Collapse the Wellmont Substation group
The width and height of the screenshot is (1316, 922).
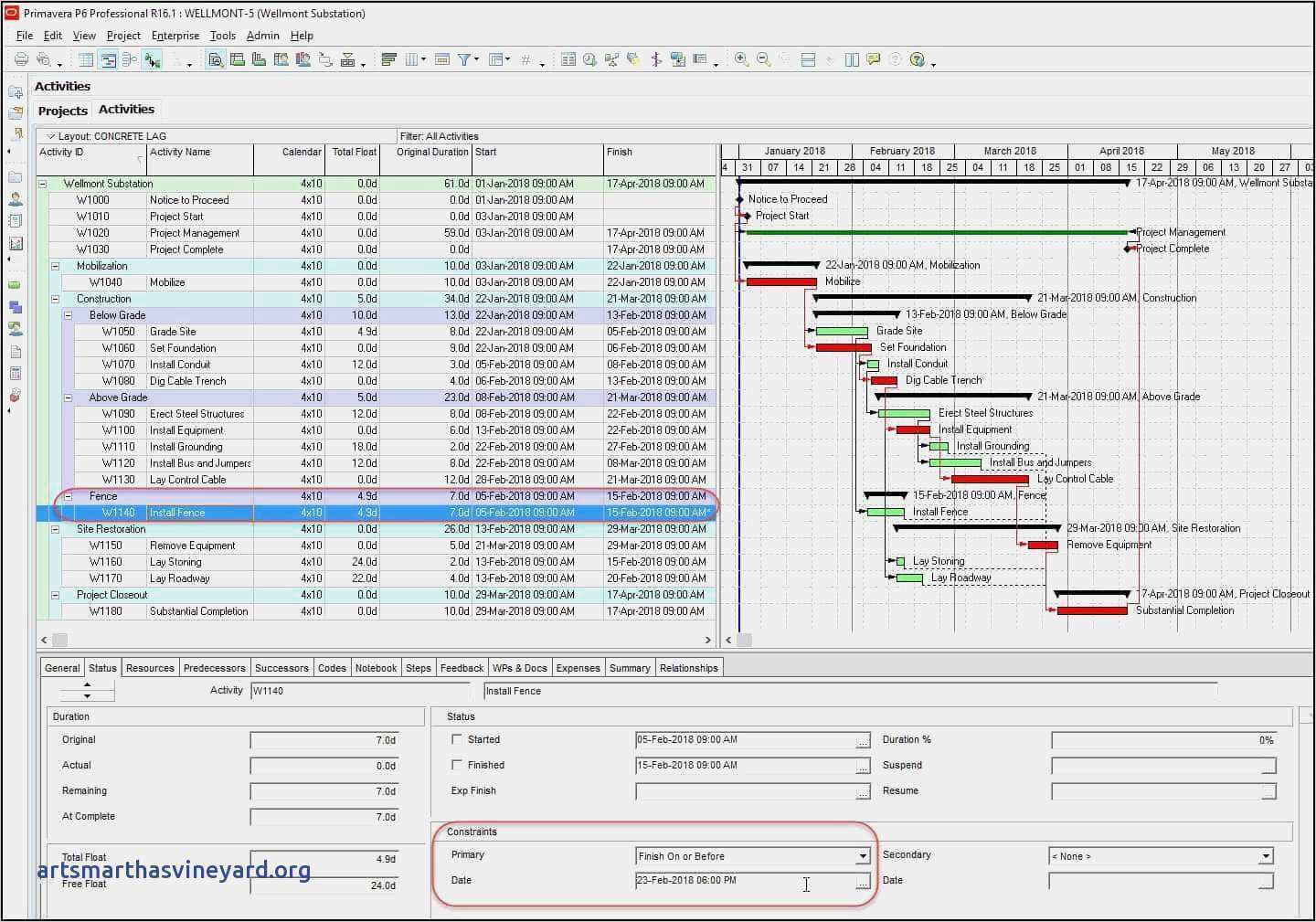(42, 184)
